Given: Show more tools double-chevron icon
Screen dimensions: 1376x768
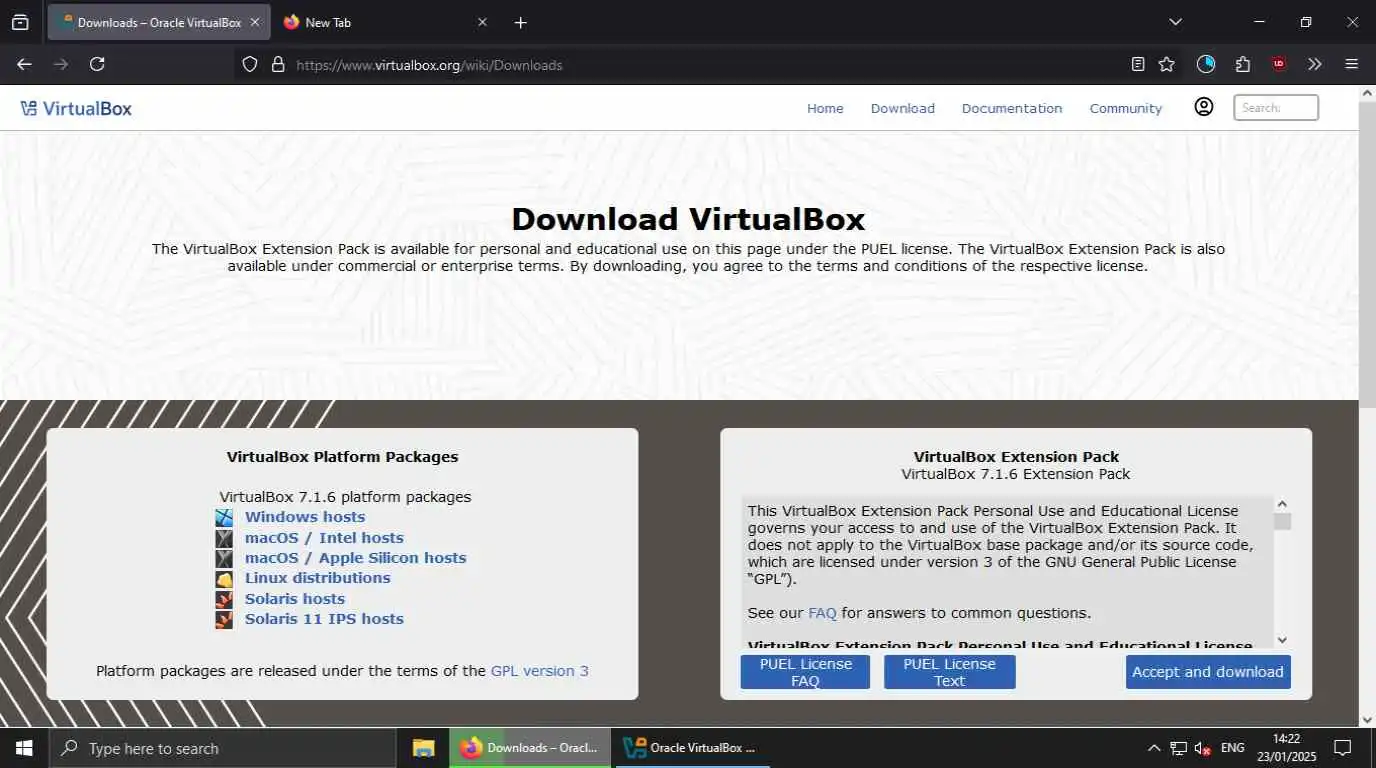Looking at the screenshot, I should tap(1315, 64).
